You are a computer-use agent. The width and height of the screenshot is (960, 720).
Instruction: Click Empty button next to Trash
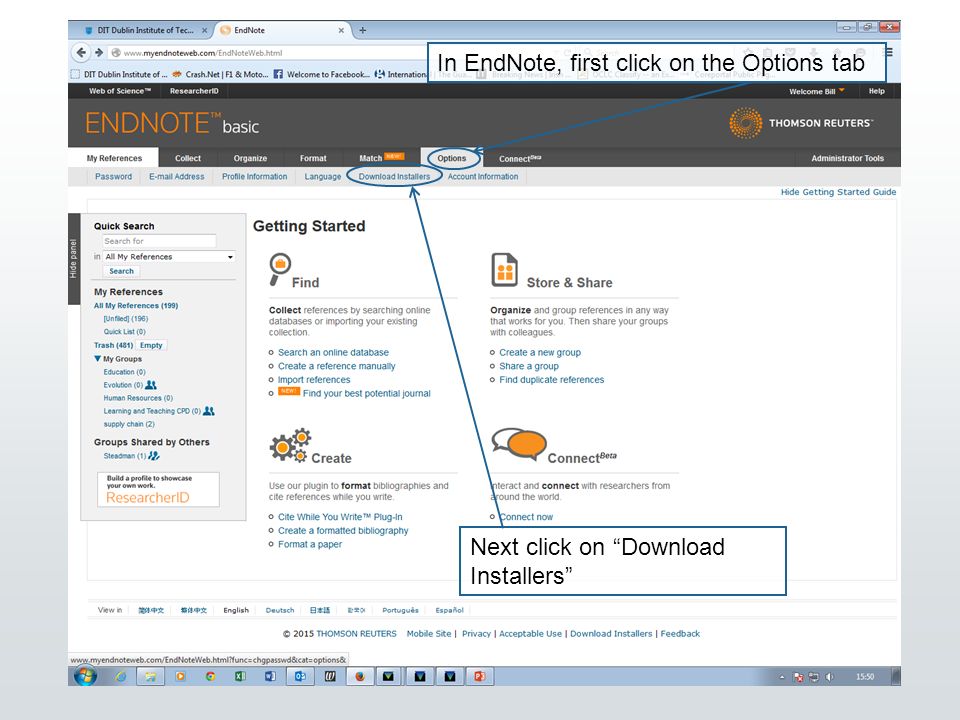point(151,345)
